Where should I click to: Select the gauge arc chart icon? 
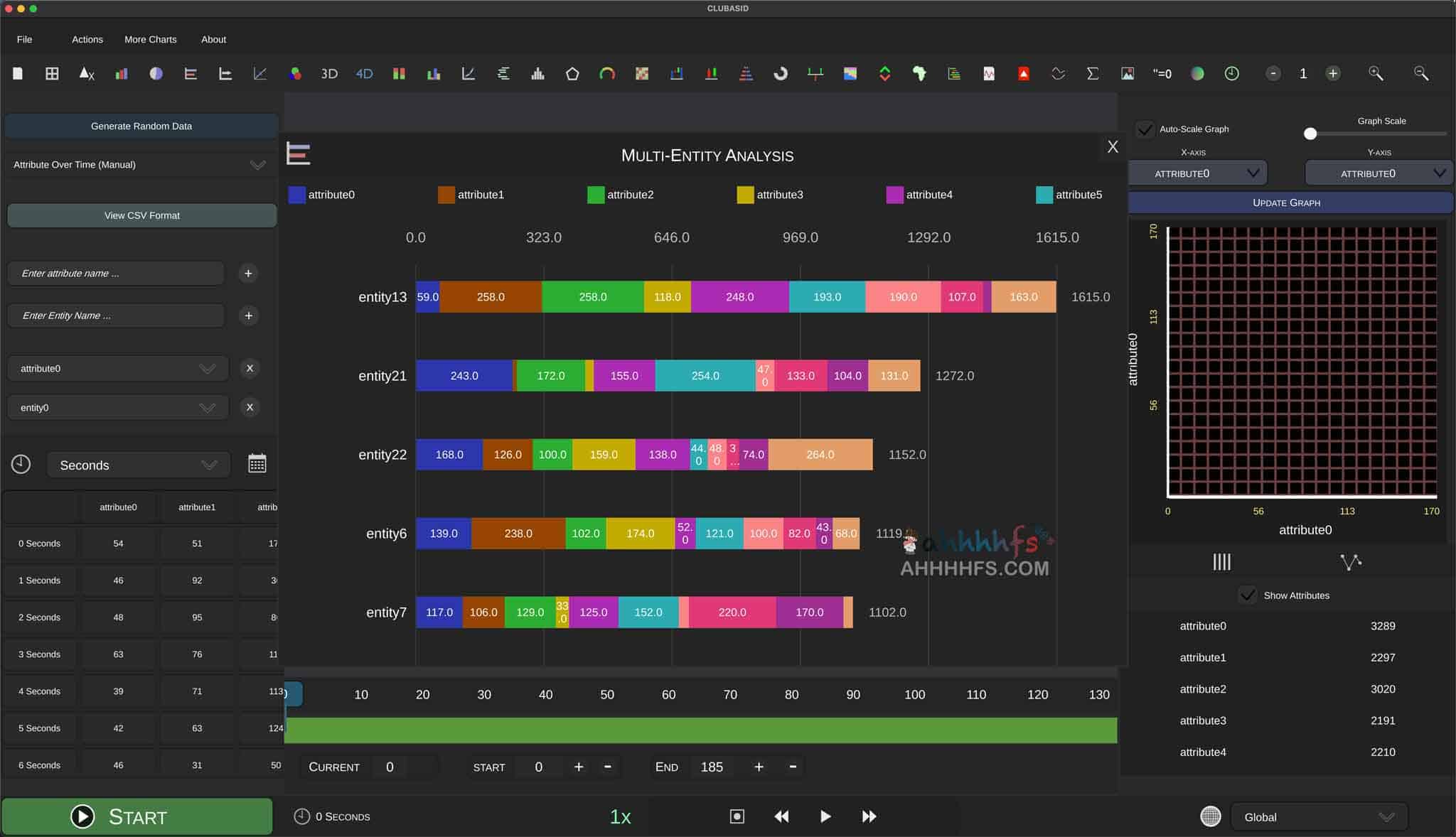click(x=607, y=73)
